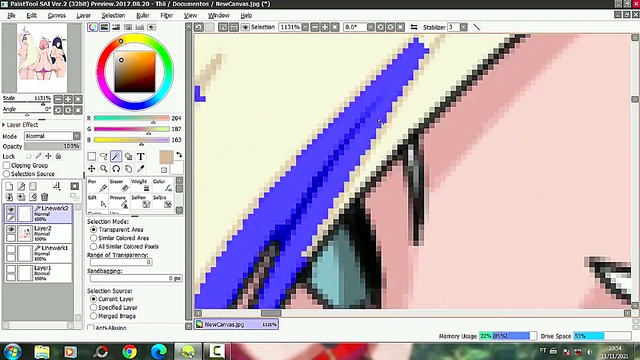The image size is (640, 360).
Task: Expand the Layer Effect section
Action: point(4,125)
